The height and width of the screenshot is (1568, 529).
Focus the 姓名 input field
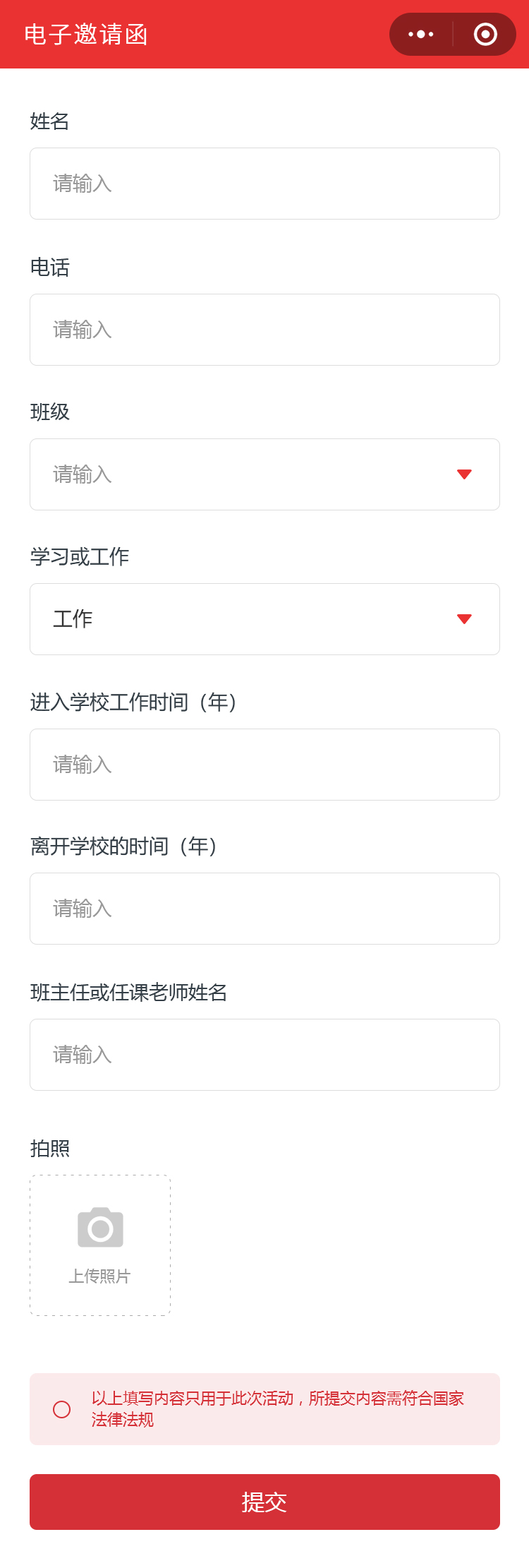pyautogui.click(x=264, y=184)
